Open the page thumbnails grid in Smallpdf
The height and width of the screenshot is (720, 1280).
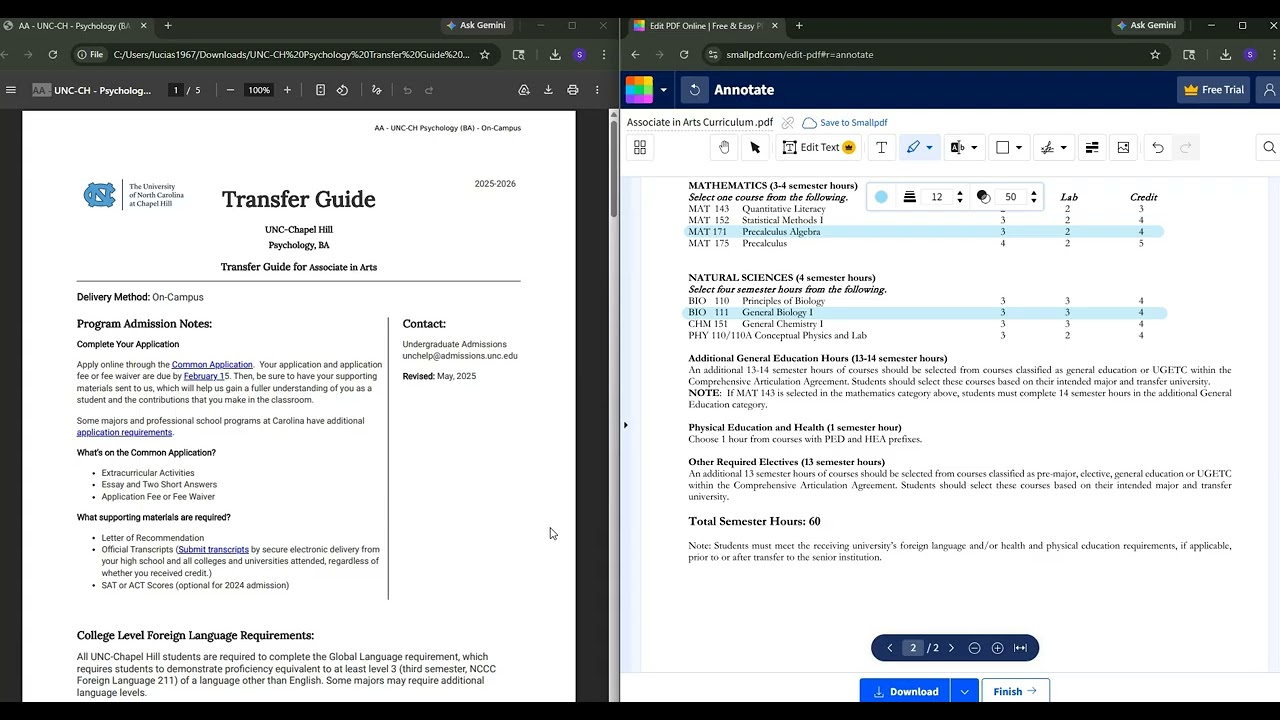(x=640, y=147)
